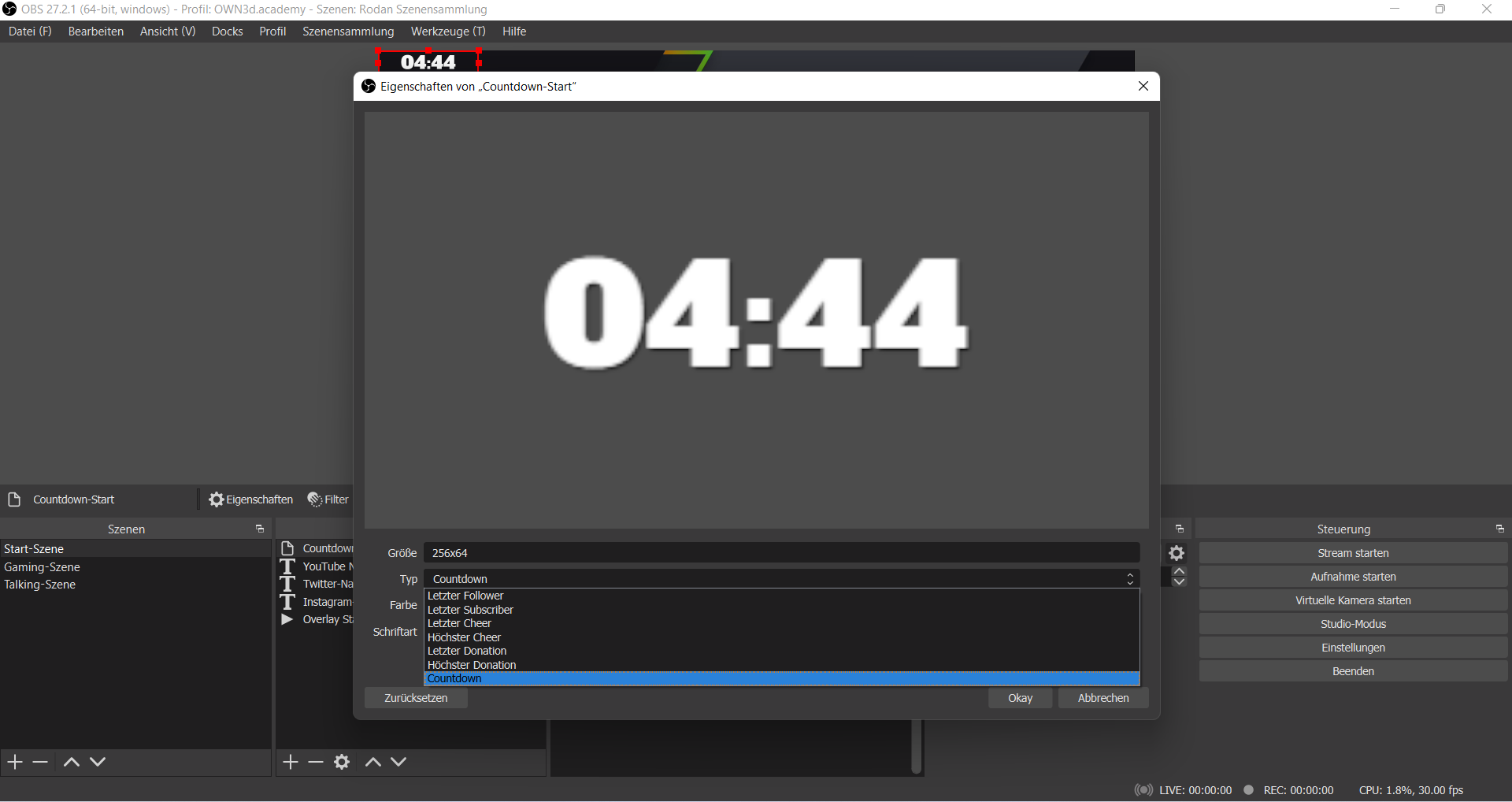Screen dimensions: 1512x802
Task: Open the Szenensammlung menu
Action: click(x=348, y=32)
